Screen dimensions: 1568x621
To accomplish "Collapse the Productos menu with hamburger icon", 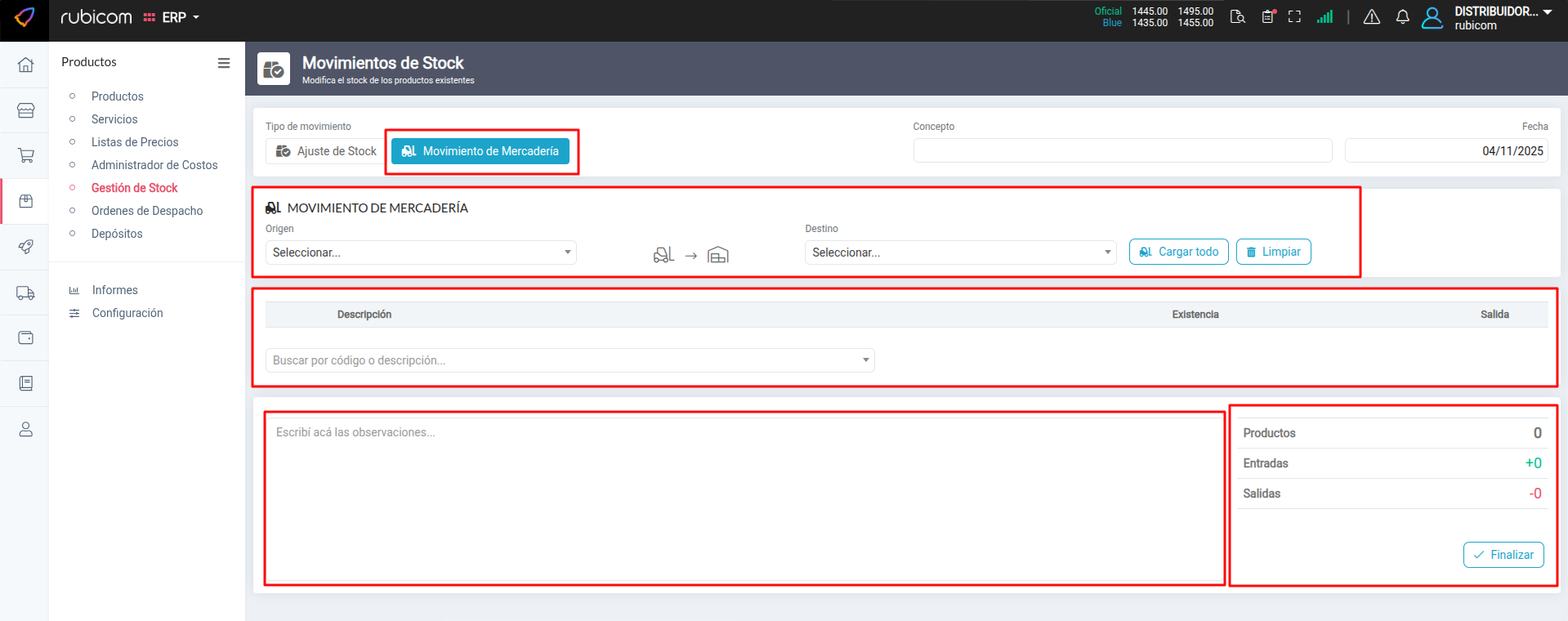I will click(x=223, y=63).
